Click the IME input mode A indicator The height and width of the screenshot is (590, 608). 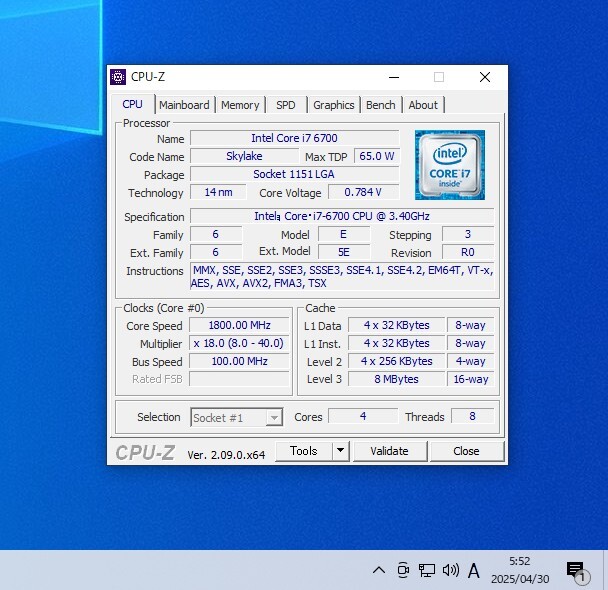[473, 570]
